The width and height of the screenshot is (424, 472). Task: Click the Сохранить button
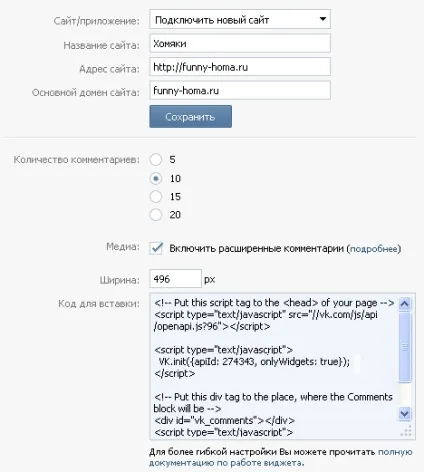[x=190, y=117]
